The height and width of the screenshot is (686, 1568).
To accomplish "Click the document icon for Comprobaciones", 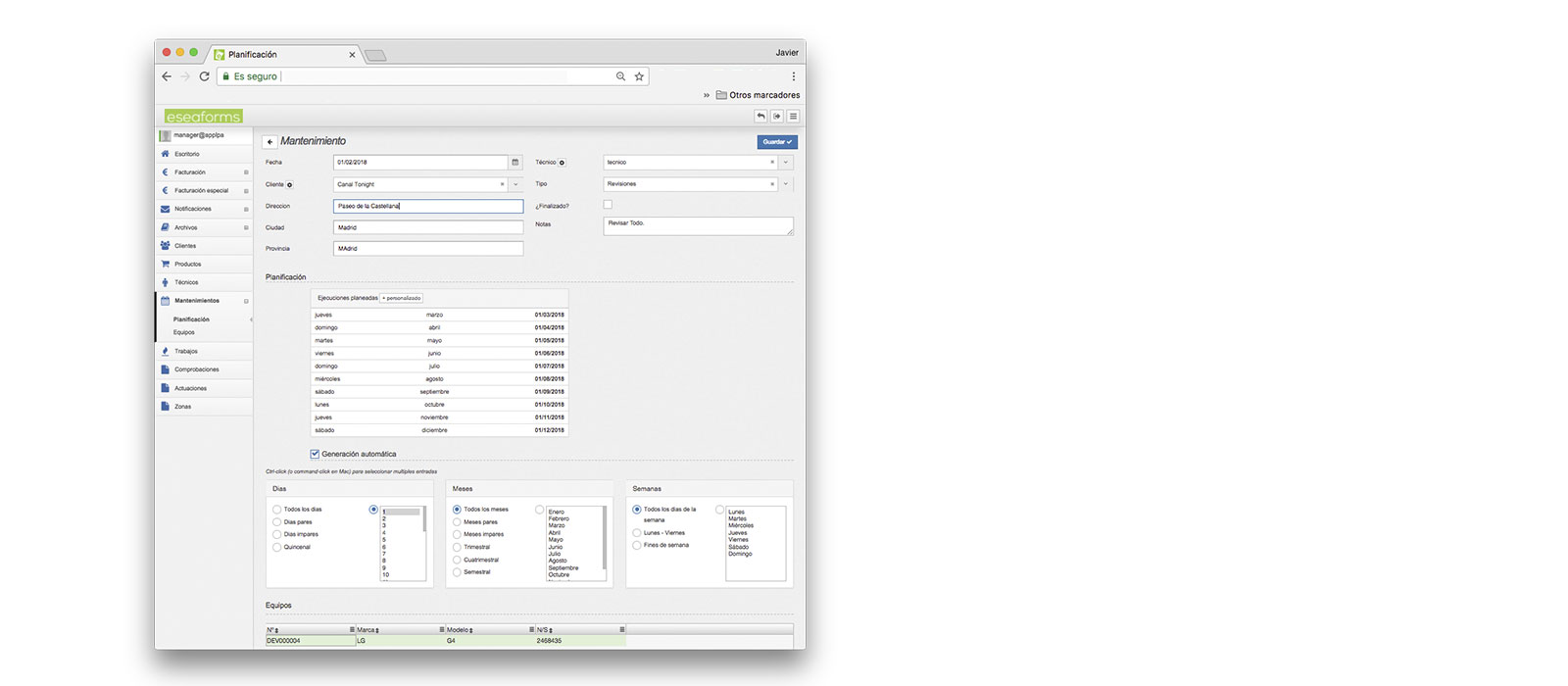I will 165,369.
